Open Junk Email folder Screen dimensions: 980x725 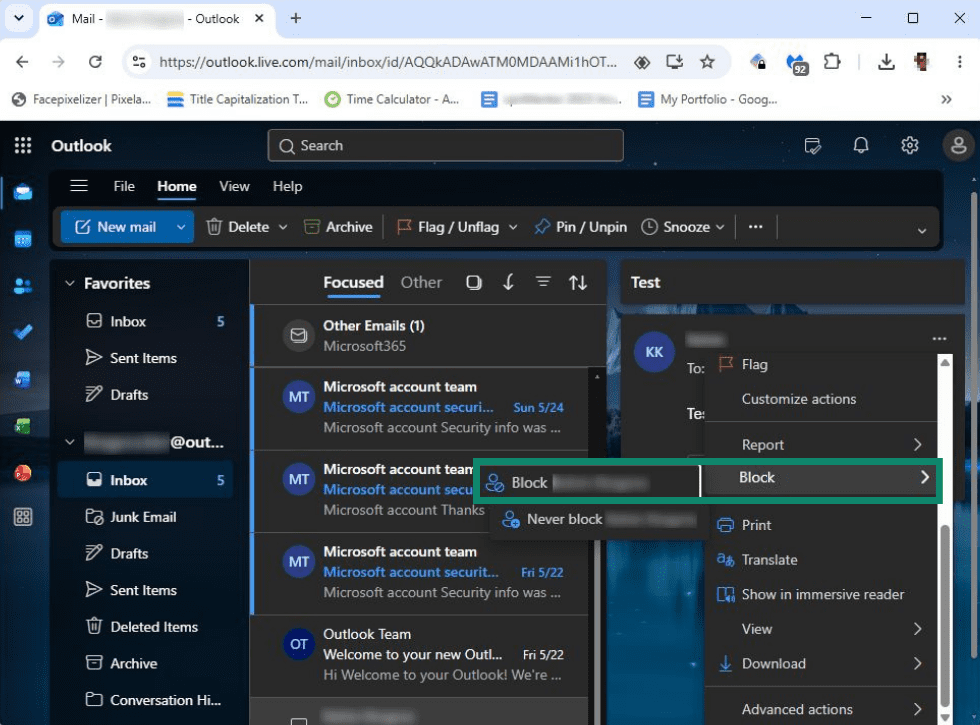click(x=144, y=517)
